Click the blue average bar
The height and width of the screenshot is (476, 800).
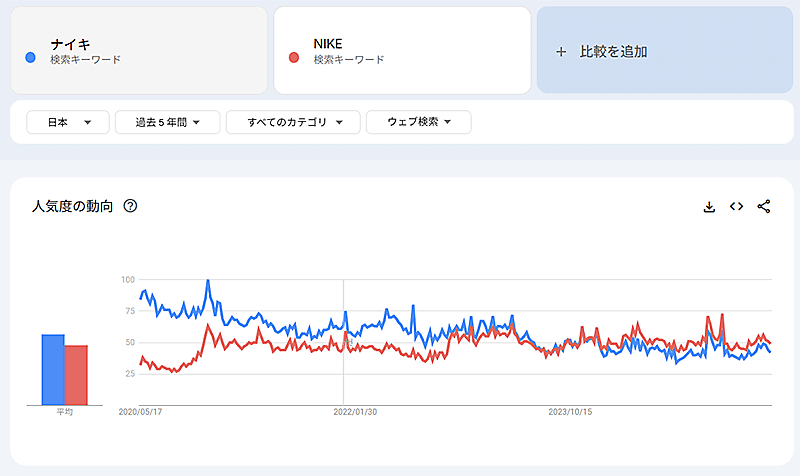tap(53, 369)
